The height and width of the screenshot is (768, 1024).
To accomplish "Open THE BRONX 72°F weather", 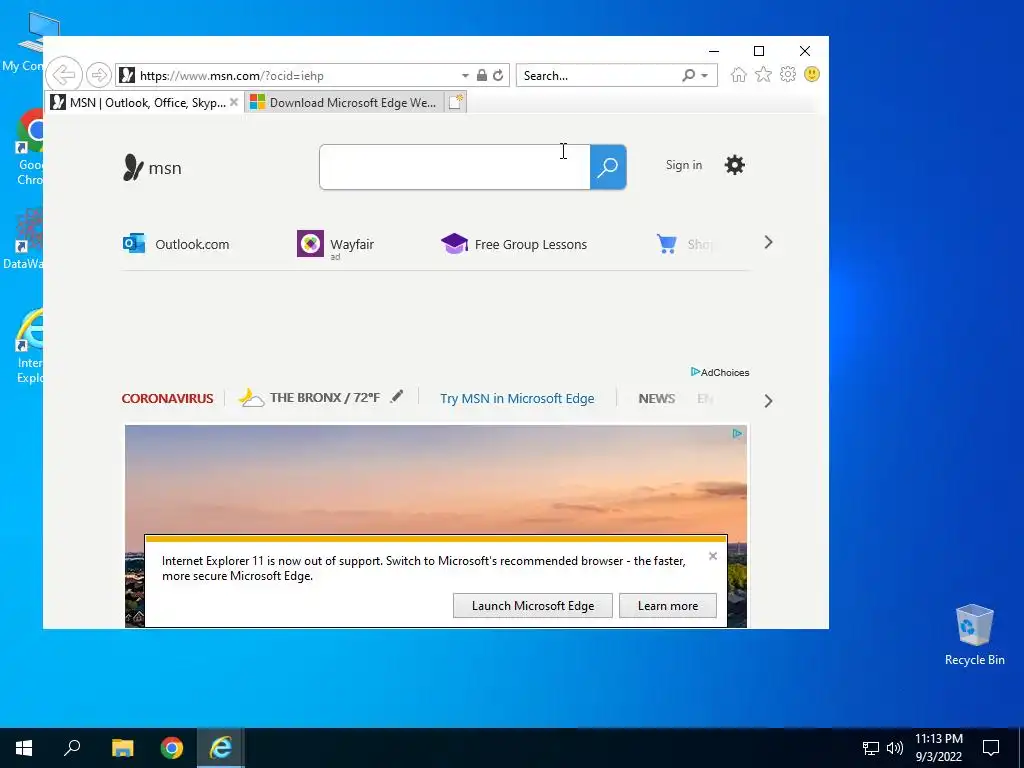I will coord(309,398).
